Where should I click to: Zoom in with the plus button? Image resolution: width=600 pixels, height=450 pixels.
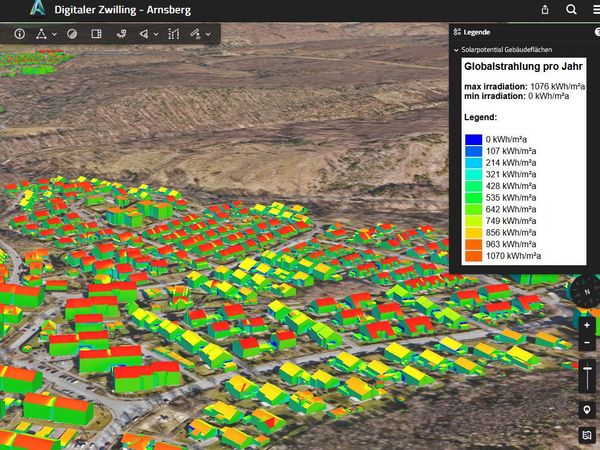(587, 325)
